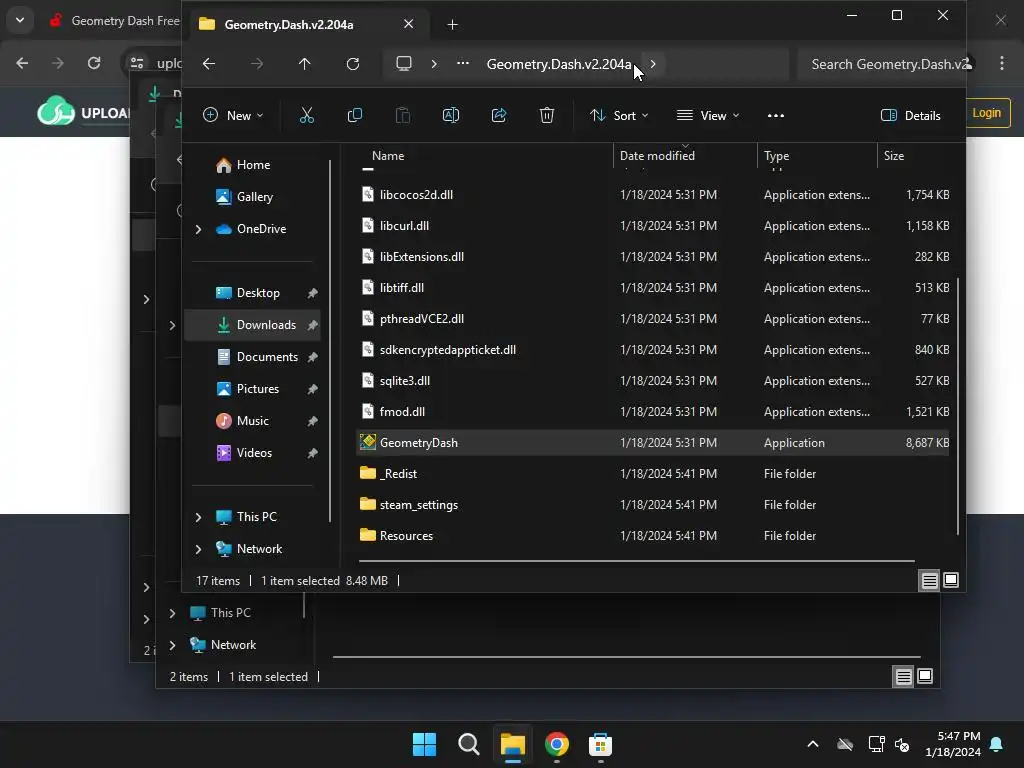Click the Cut scissors icon in toolbar
The height and width of the screenshot is (768, 1024).
(306, 116)
